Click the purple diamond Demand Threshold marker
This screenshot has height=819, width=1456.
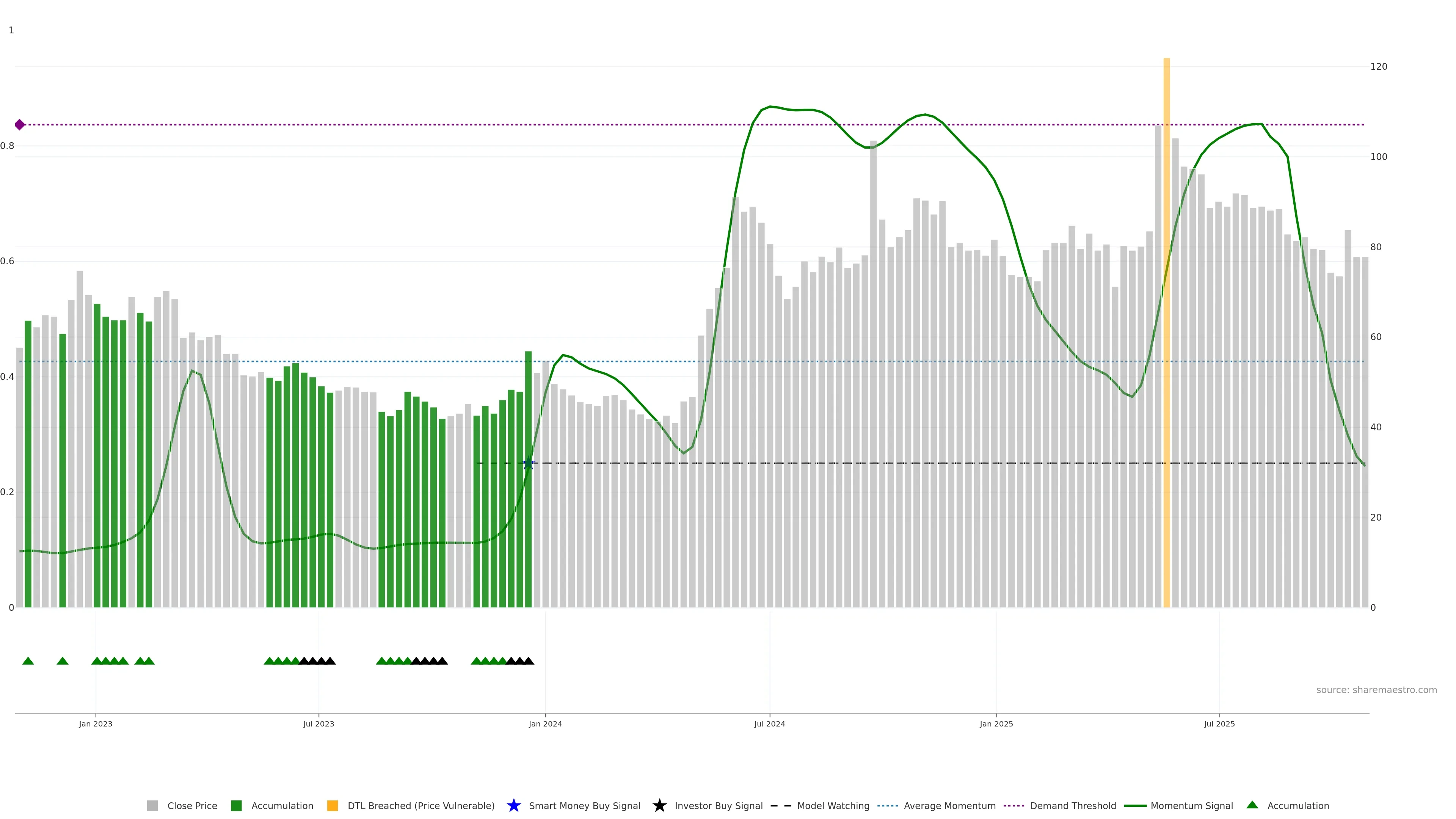click(20, 124)
